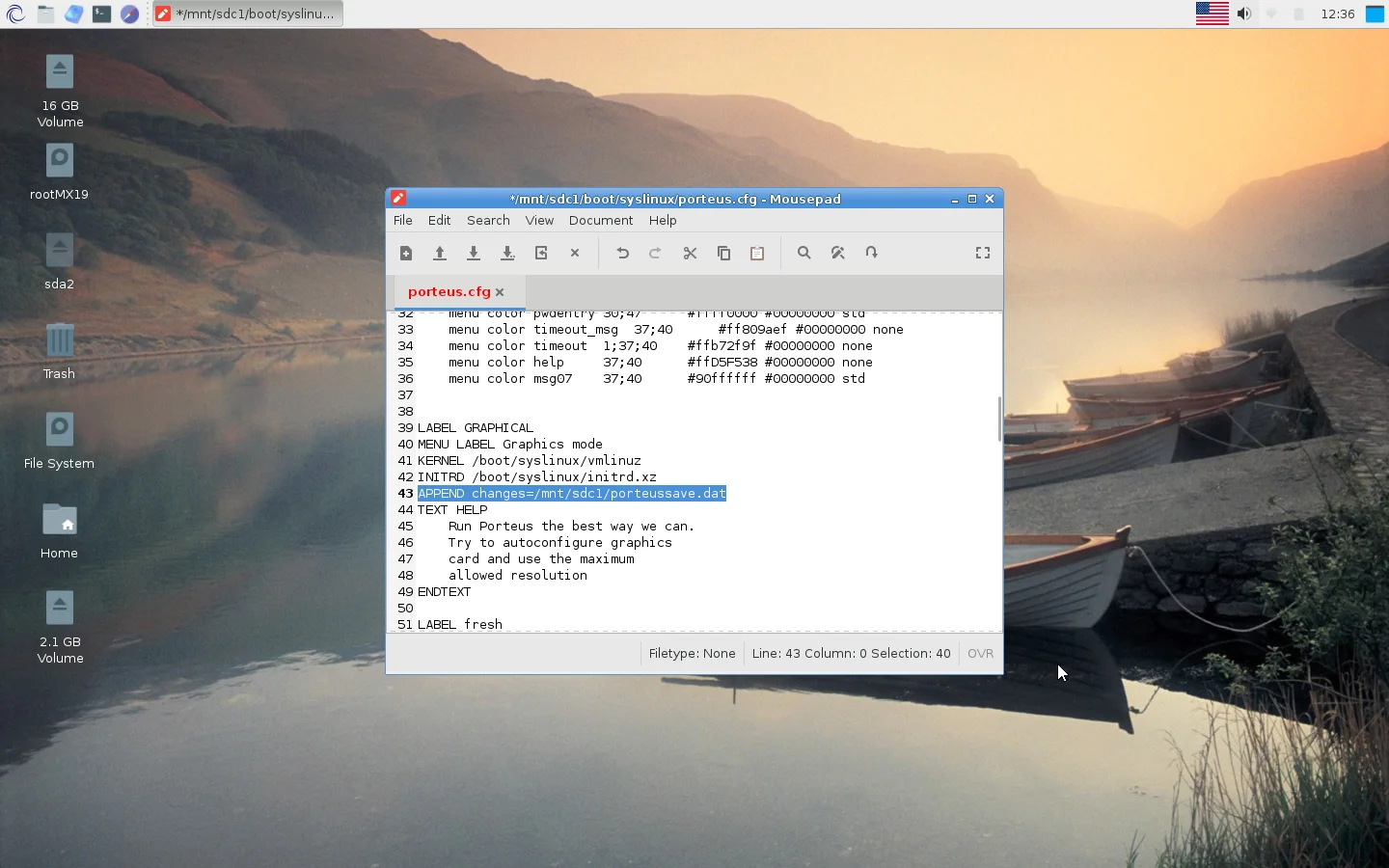Viewport: 1389px width, 868px height.
Task: Switch to the porteus.cfg tab
Action: point(449,291)
